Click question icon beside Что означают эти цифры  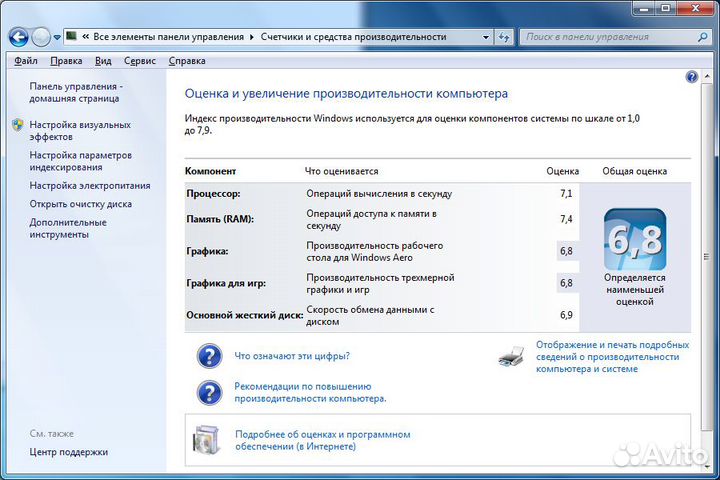tap(209, 356)
